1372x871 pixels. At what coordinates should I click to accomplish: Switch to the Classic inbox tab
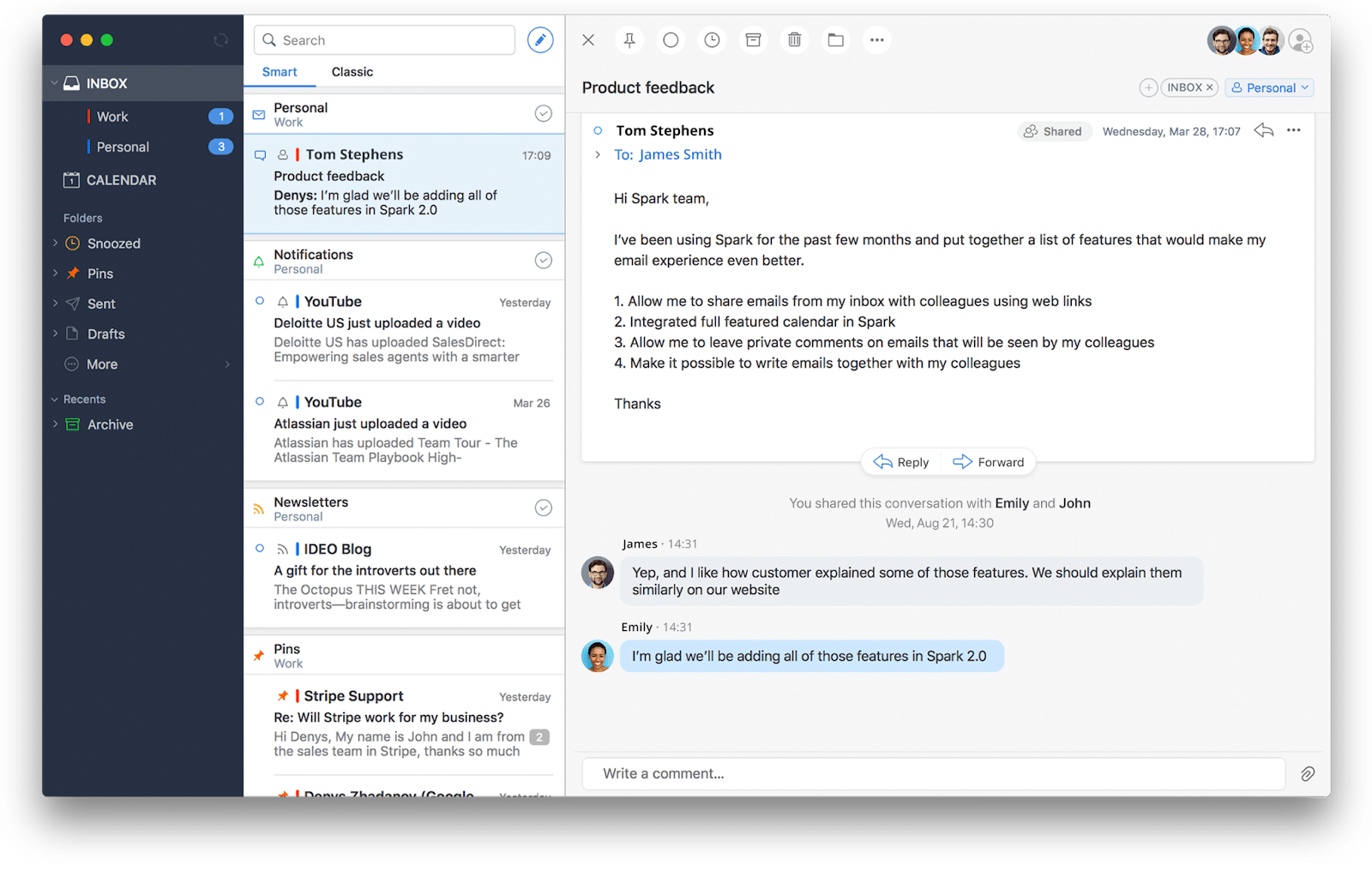click(352, 72)
